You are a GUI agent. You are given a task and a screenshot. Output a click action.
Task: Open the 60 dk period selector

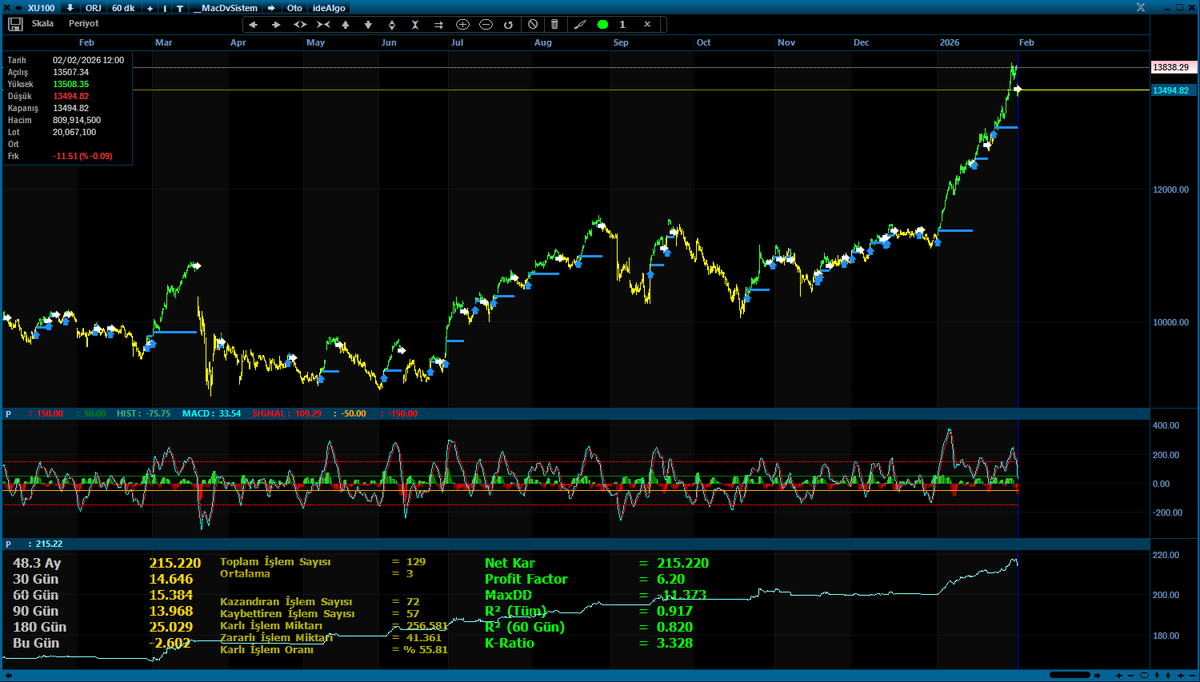[x=124, y=8]
